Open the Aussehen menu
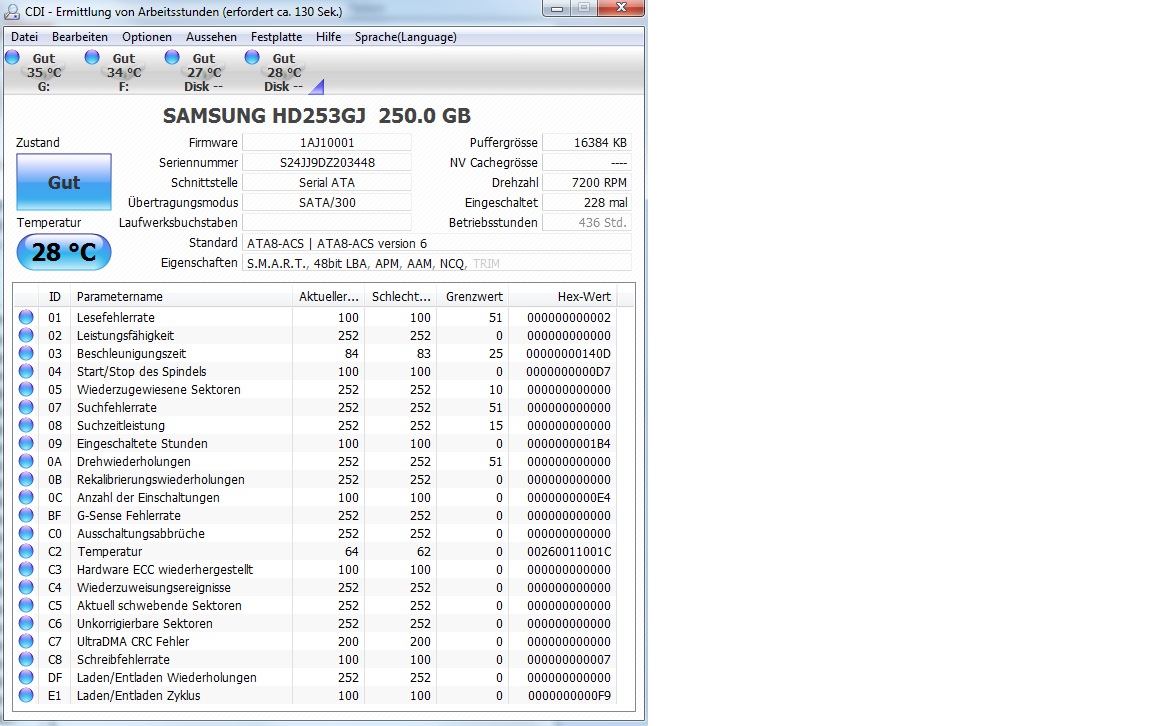Image resolution: width=1152 pixels, height=726 pixels. coord(211,37)
